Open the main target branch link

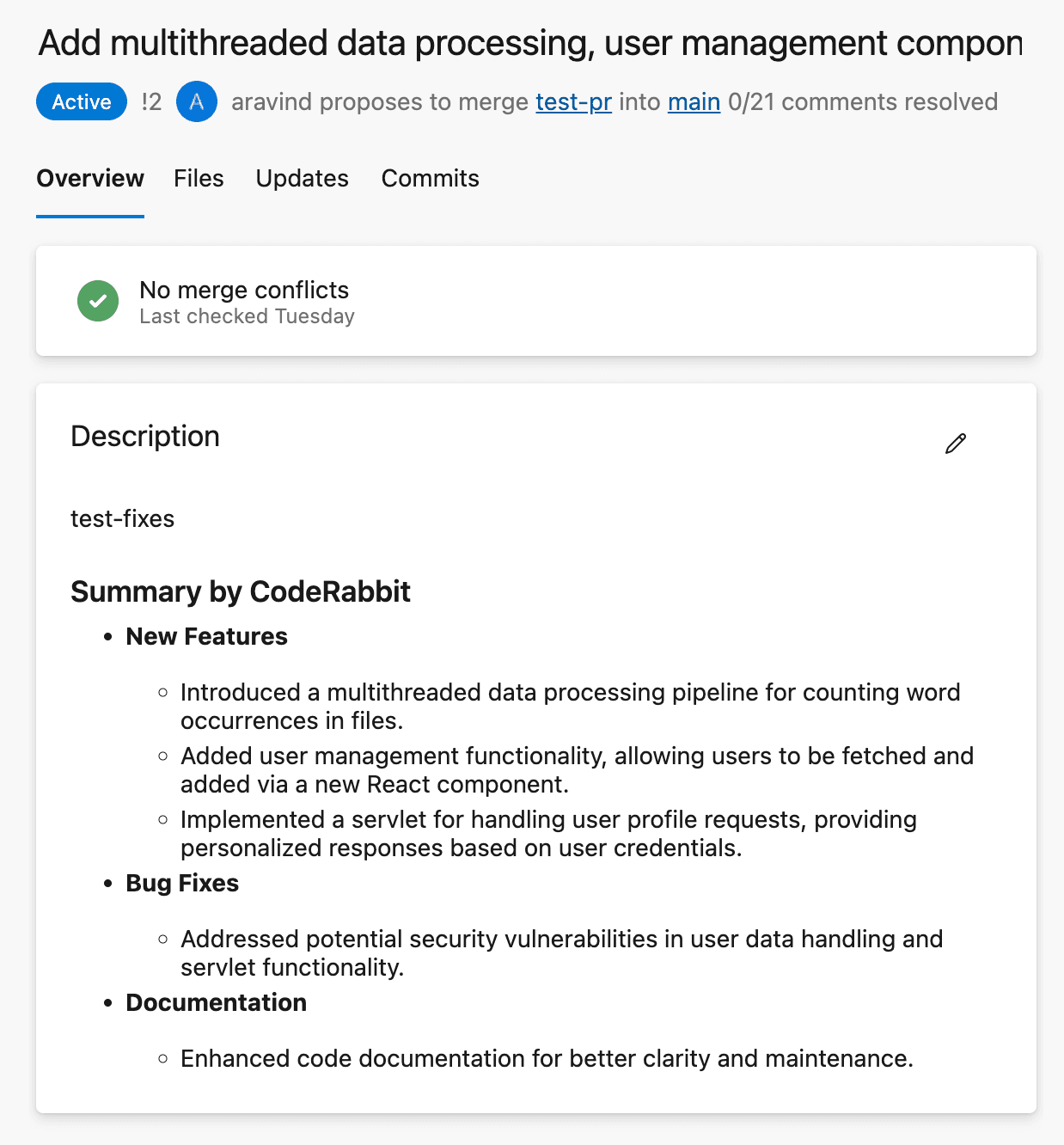click(694, 102)
